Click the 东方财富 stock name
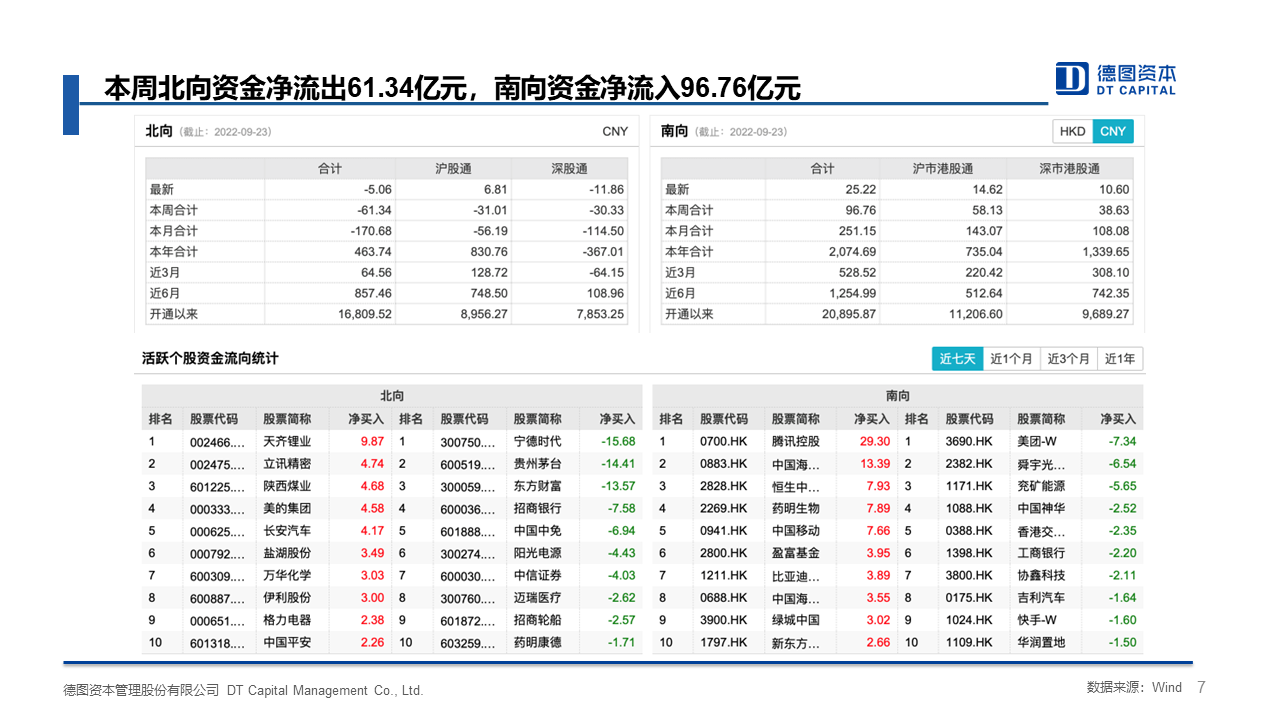This screenshot has height=720, width=1280. (538, 486)
